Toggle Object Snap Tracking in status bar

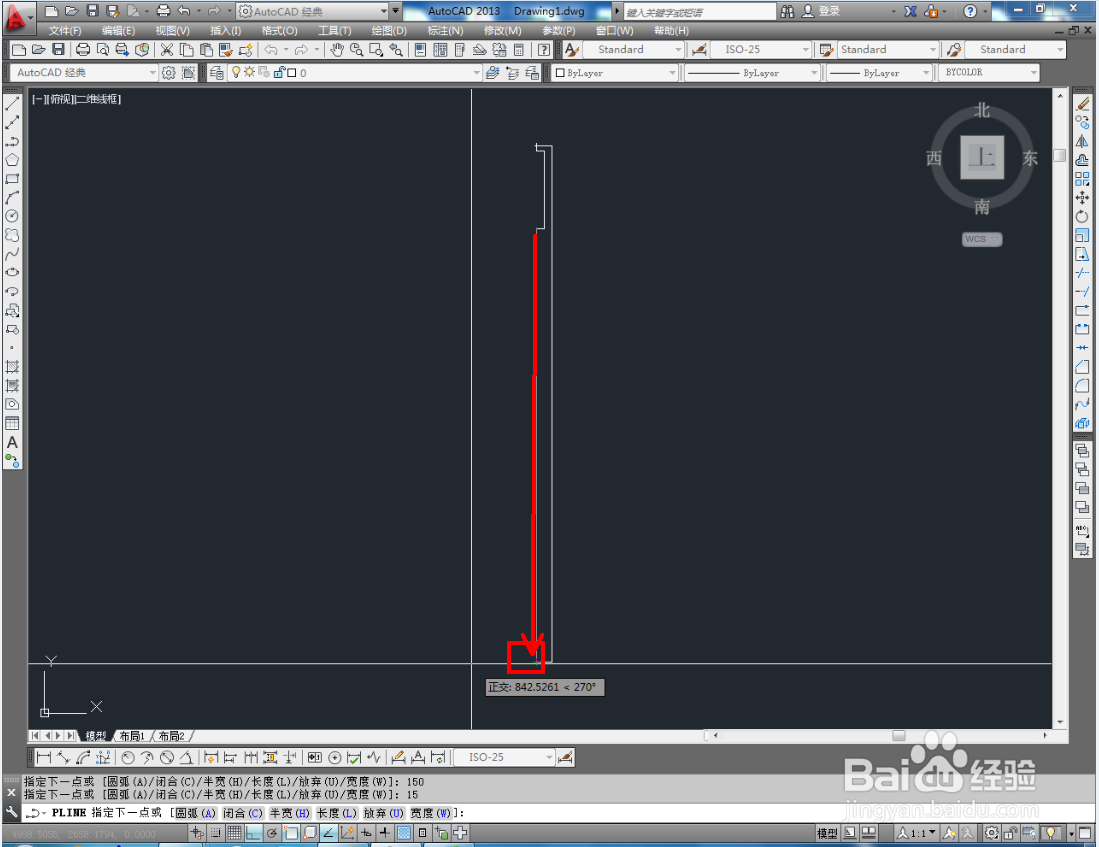tap(328, 832)
